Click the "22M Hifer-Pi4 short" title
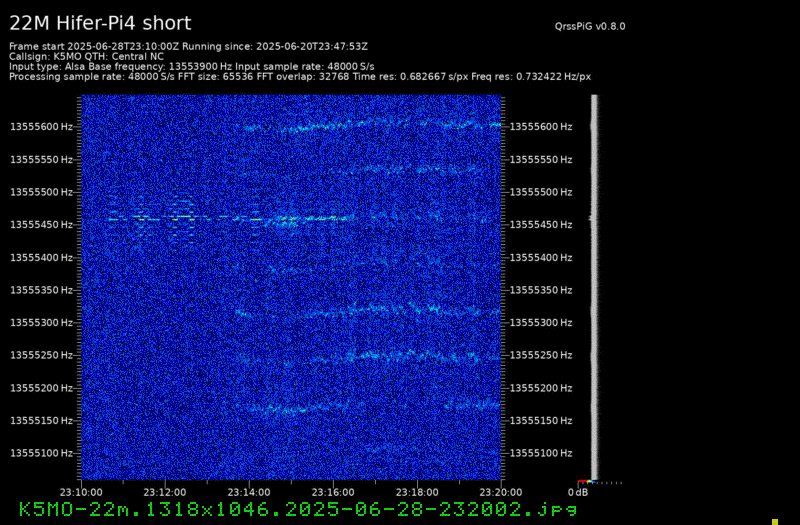800x525 pixels. 100,23
